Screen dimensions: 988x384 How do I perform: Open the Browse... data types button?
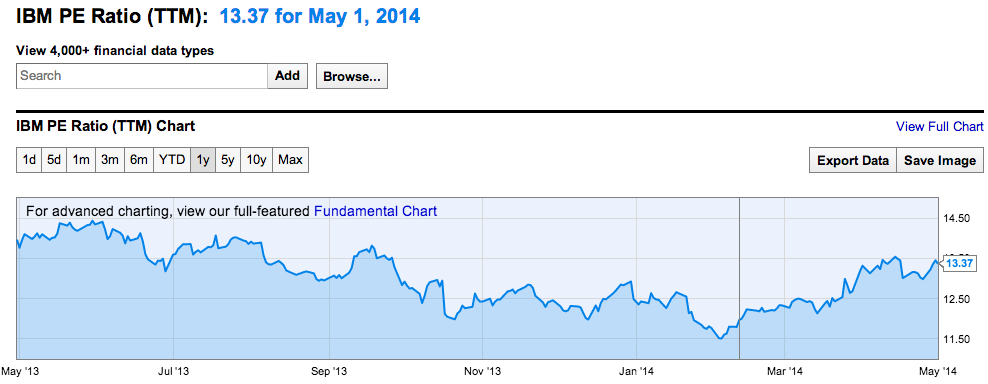pos(352,76)
